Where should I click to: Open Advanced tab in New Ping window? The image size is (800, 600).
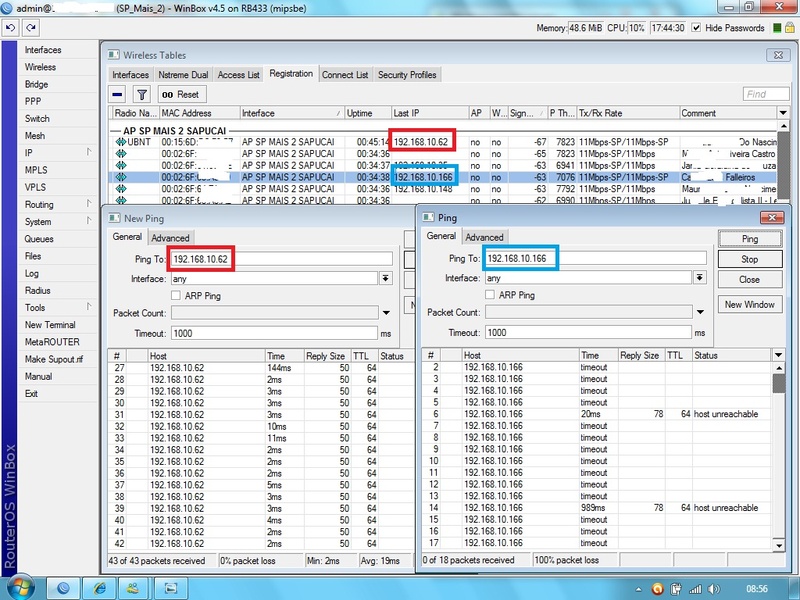click(170, 238)
